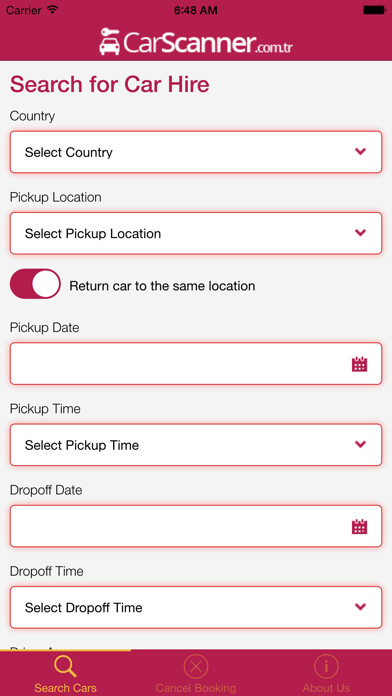Tap the Cancel Booking X circle icon
Screen dimensions: 392x696
click(x=196, y=666)
